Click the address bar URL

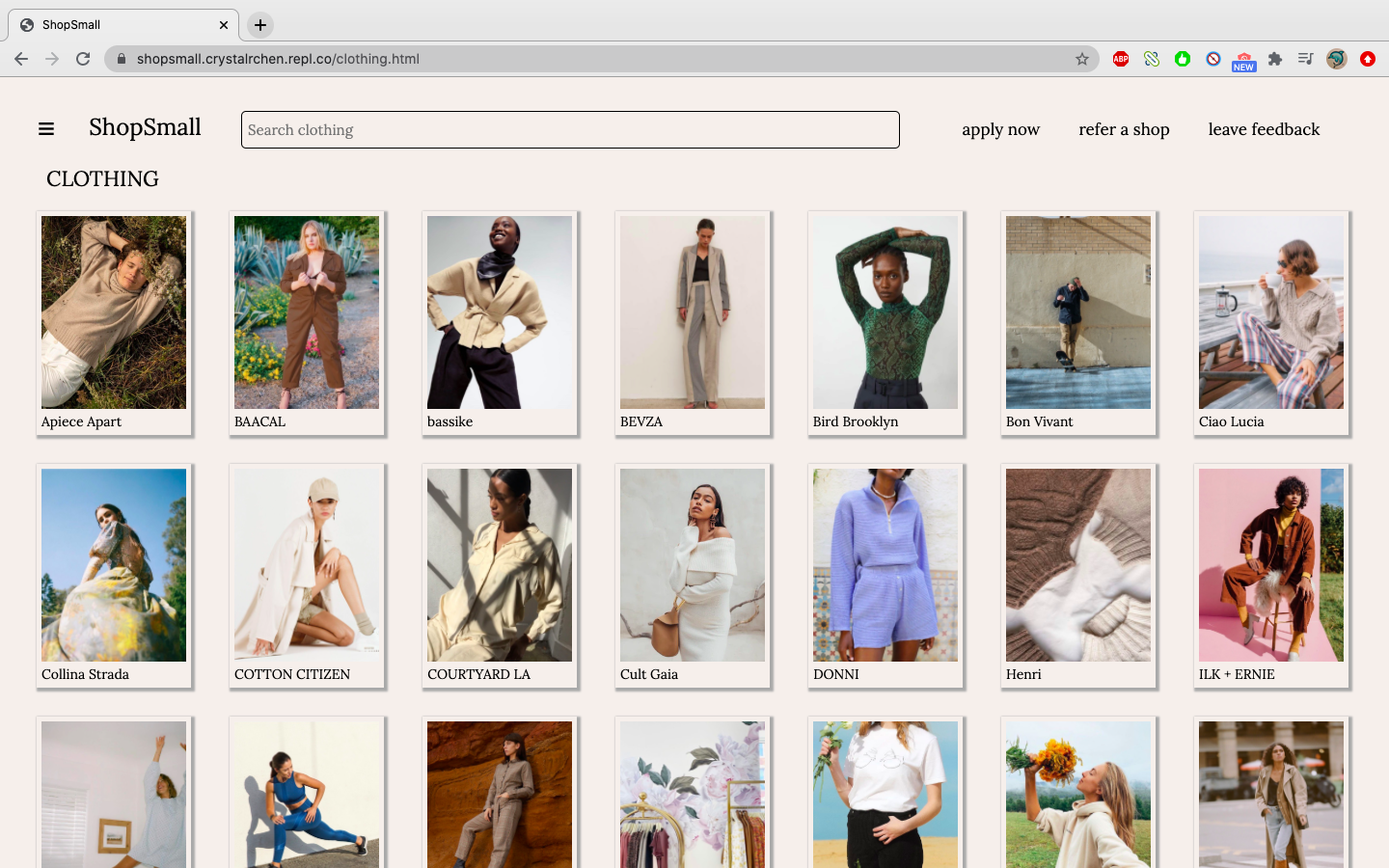(278, 59)
